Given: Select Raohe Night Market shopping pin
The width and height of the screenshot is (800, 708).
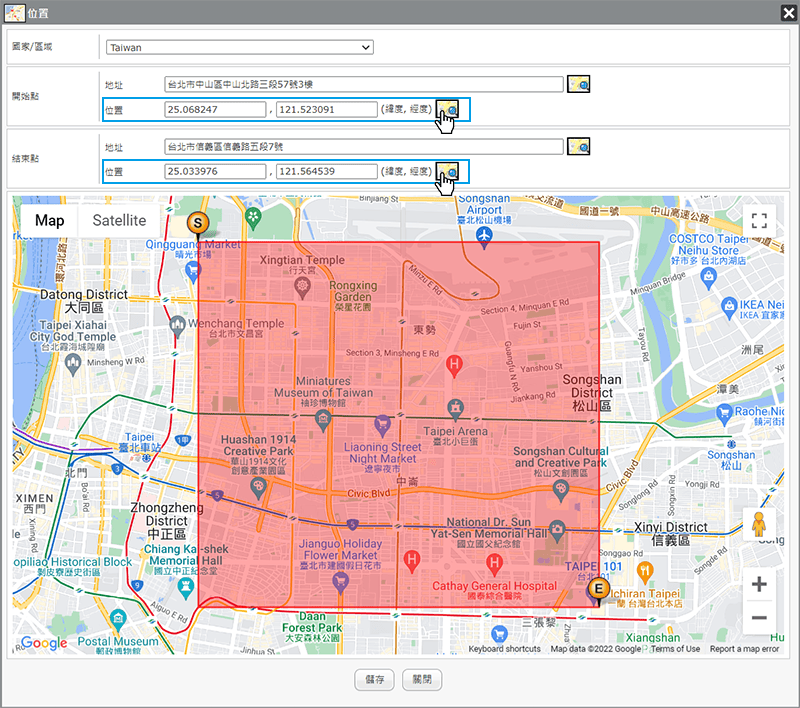Looking at the screenshot, I should [724, 413].
